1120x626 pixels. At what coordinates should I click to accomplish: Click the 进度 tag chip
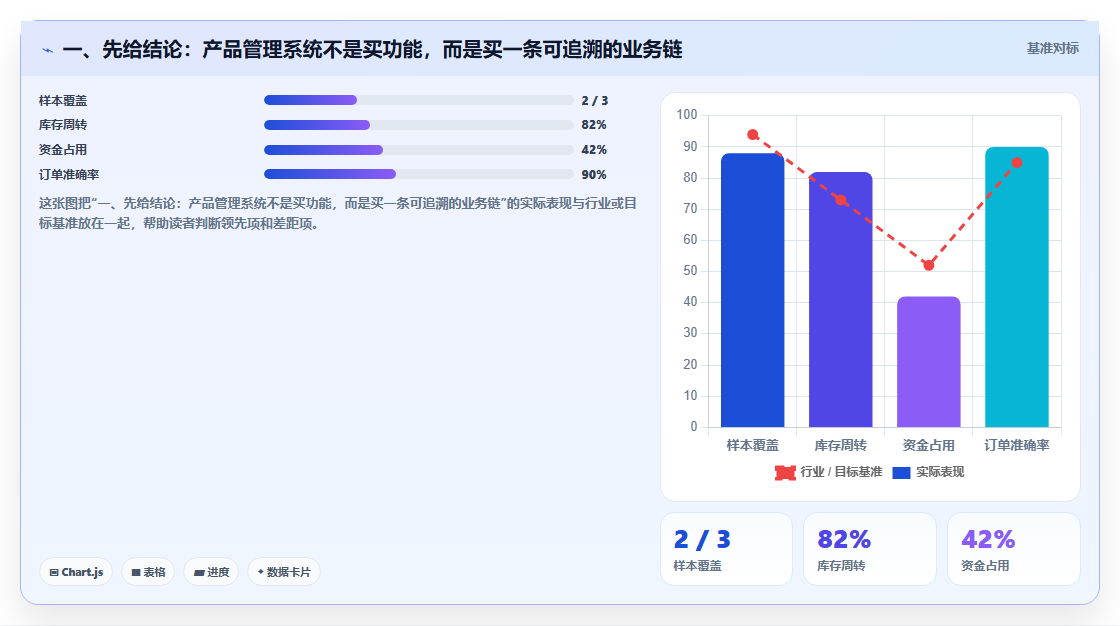click(211, 572)
